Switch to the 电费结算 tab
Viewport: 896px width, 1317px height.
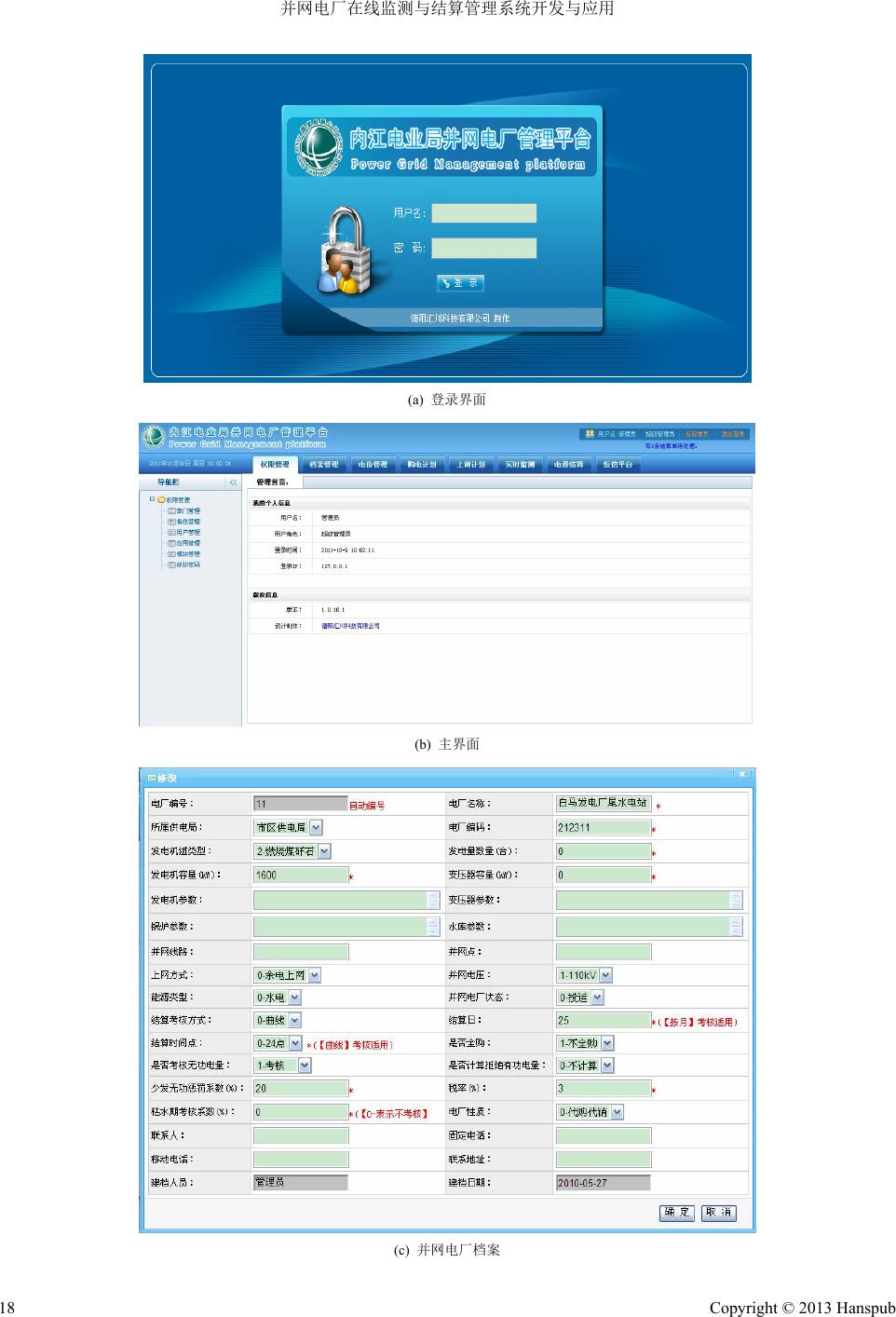(568, 464)
